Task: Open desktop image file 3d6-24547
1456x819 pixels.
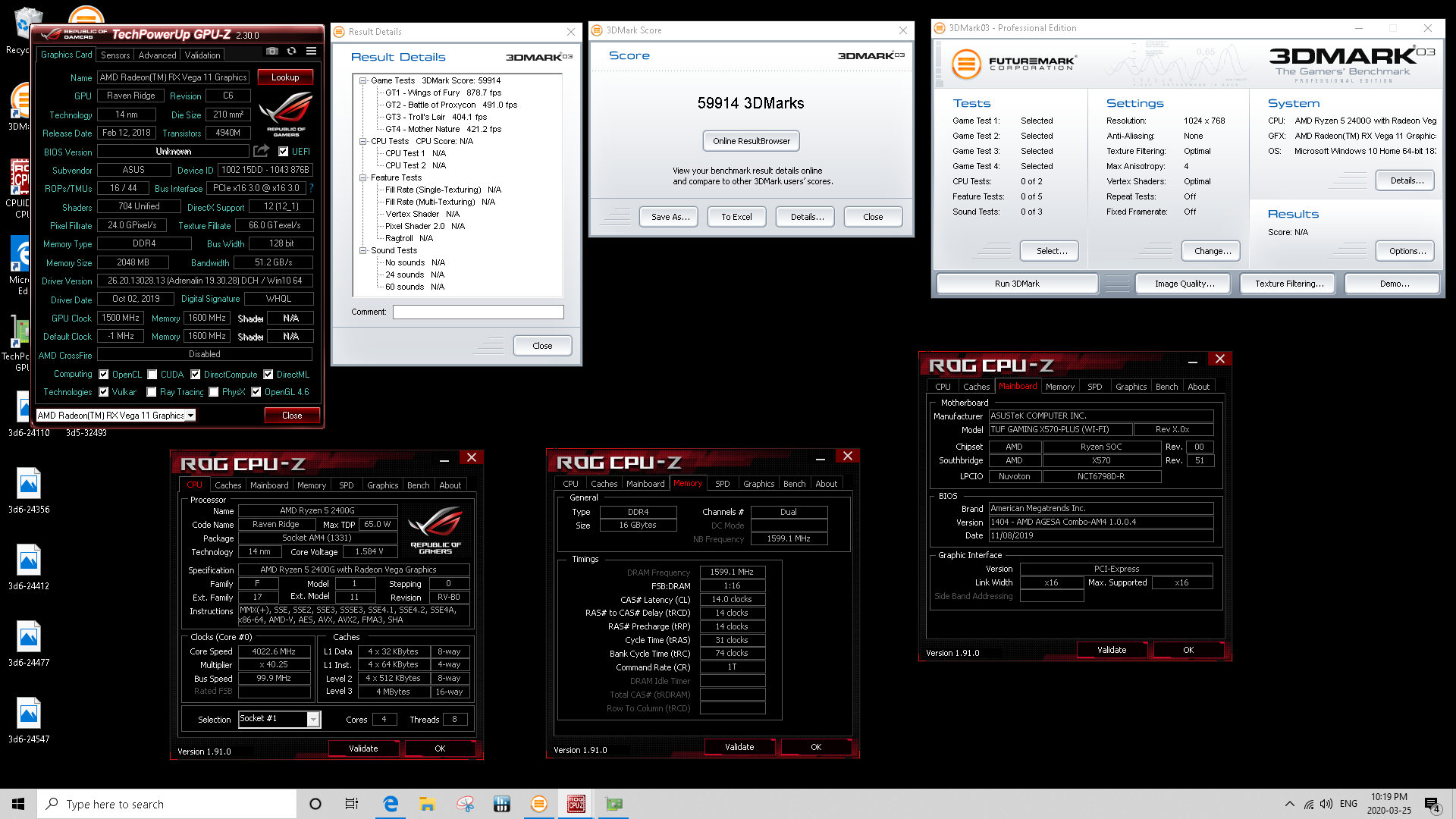Action: [x=29, y=720]
